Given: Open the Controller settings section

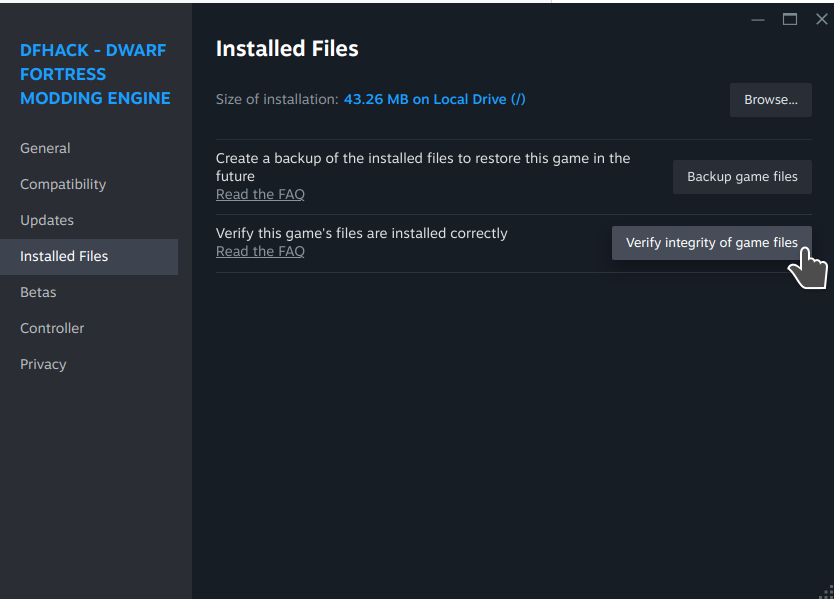Looking at the screenshot, I should tap(52, 328).
